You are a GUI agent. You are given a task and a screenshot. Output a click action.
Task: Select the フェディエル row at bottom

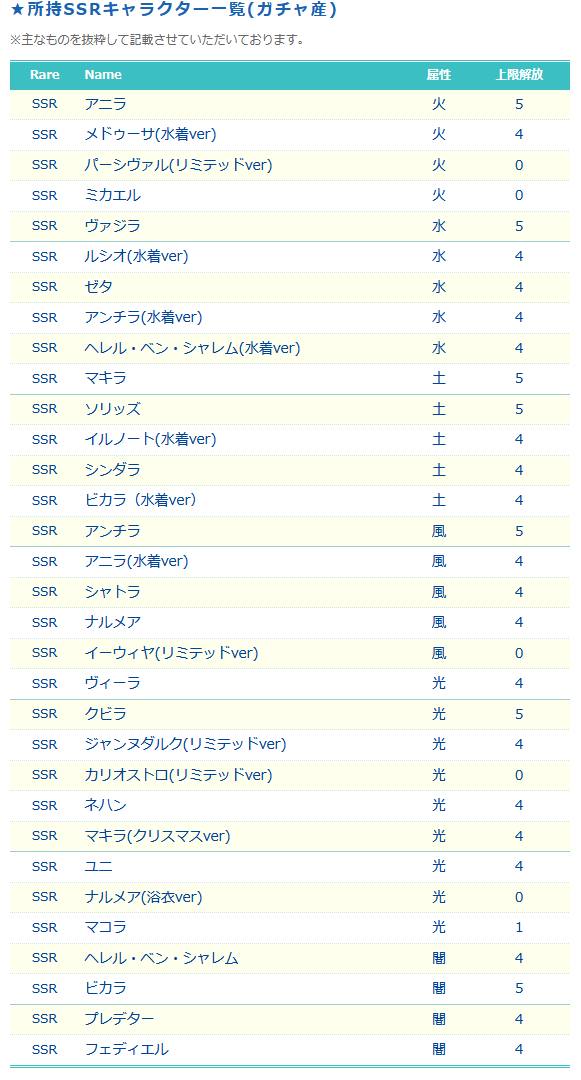[x=290, y=1049]
